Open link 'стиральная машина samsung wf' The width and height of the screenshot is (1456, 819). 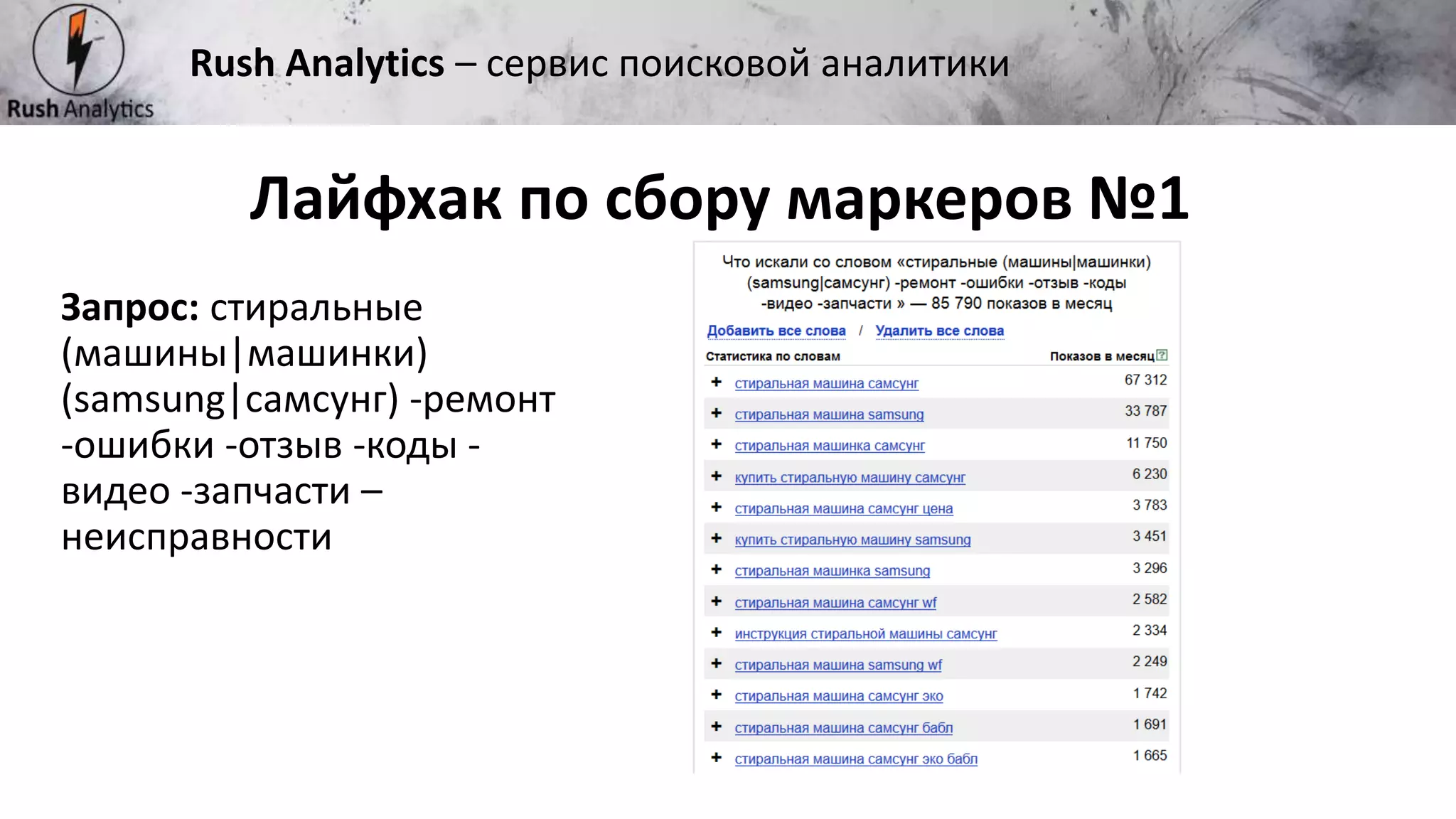(x=838, y=665)
